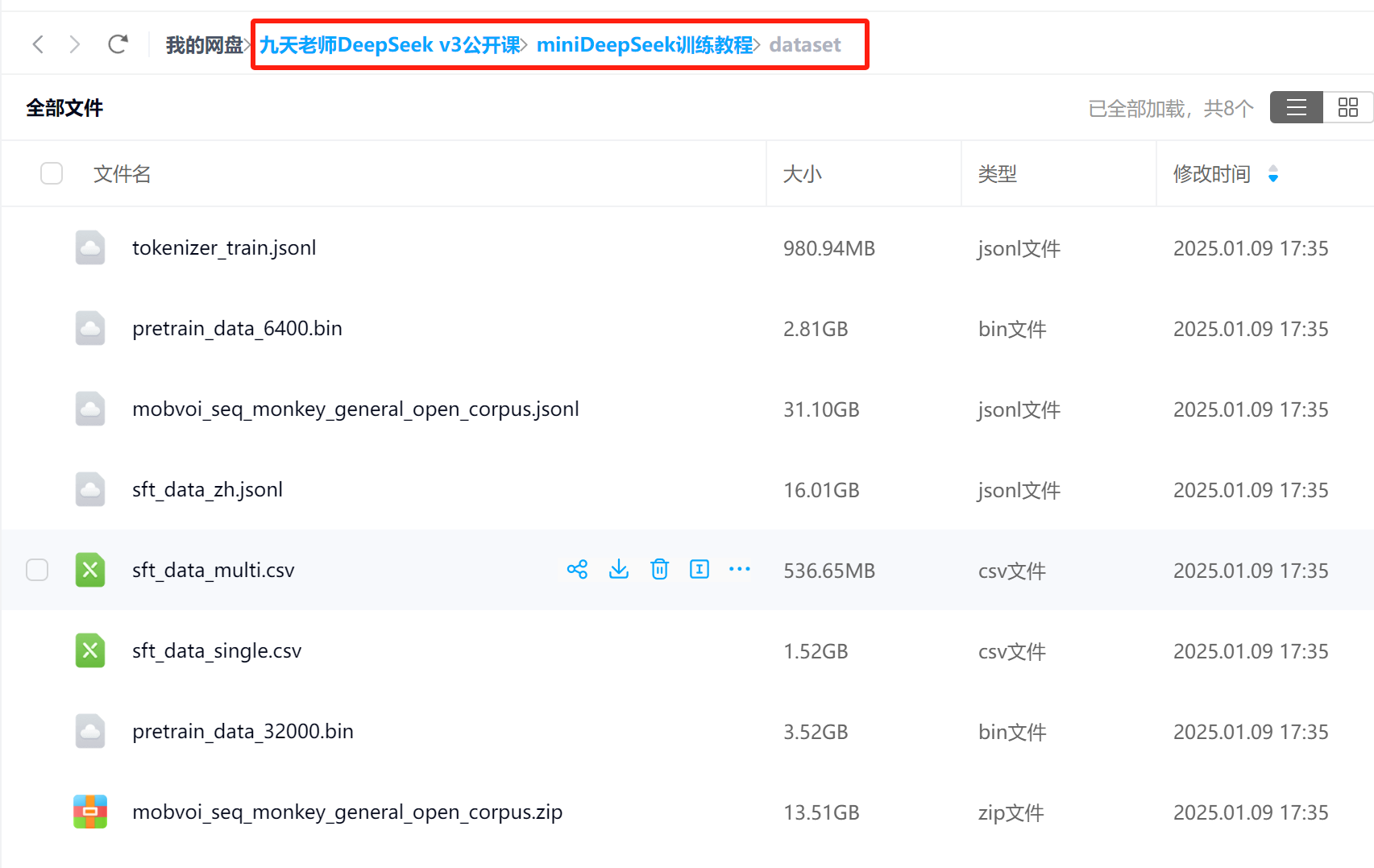Viewport: 1374px width, 868px height.
Task: Click the 31.10GB size cell
Action: click(x=821, y=409)
